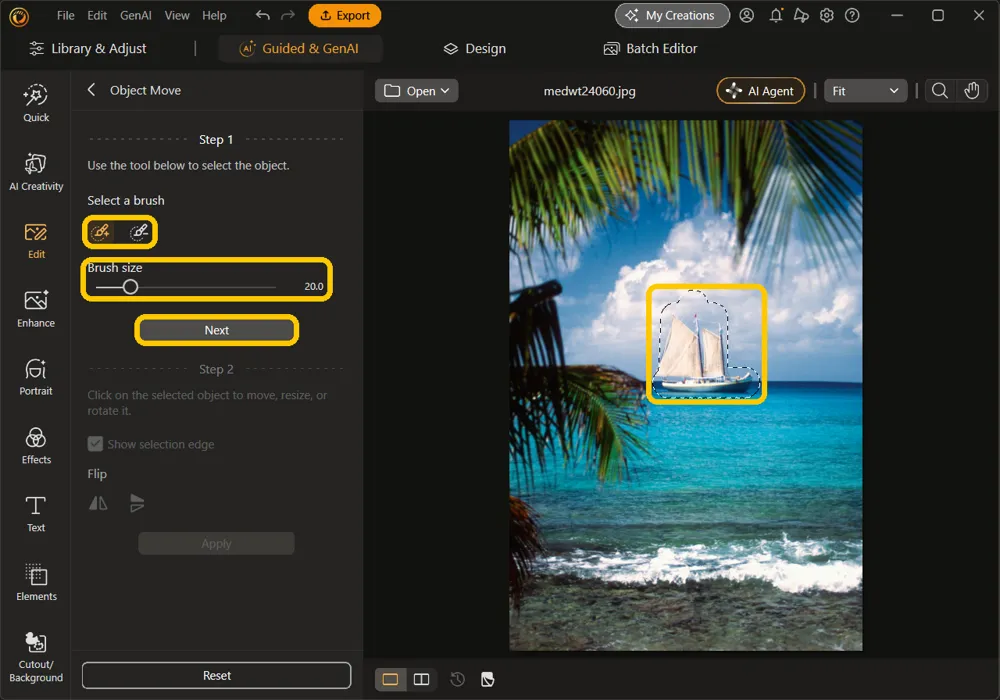Open the Portrait sidebar panel
This screenshot has width=1000, height=700.
point(36,377)
